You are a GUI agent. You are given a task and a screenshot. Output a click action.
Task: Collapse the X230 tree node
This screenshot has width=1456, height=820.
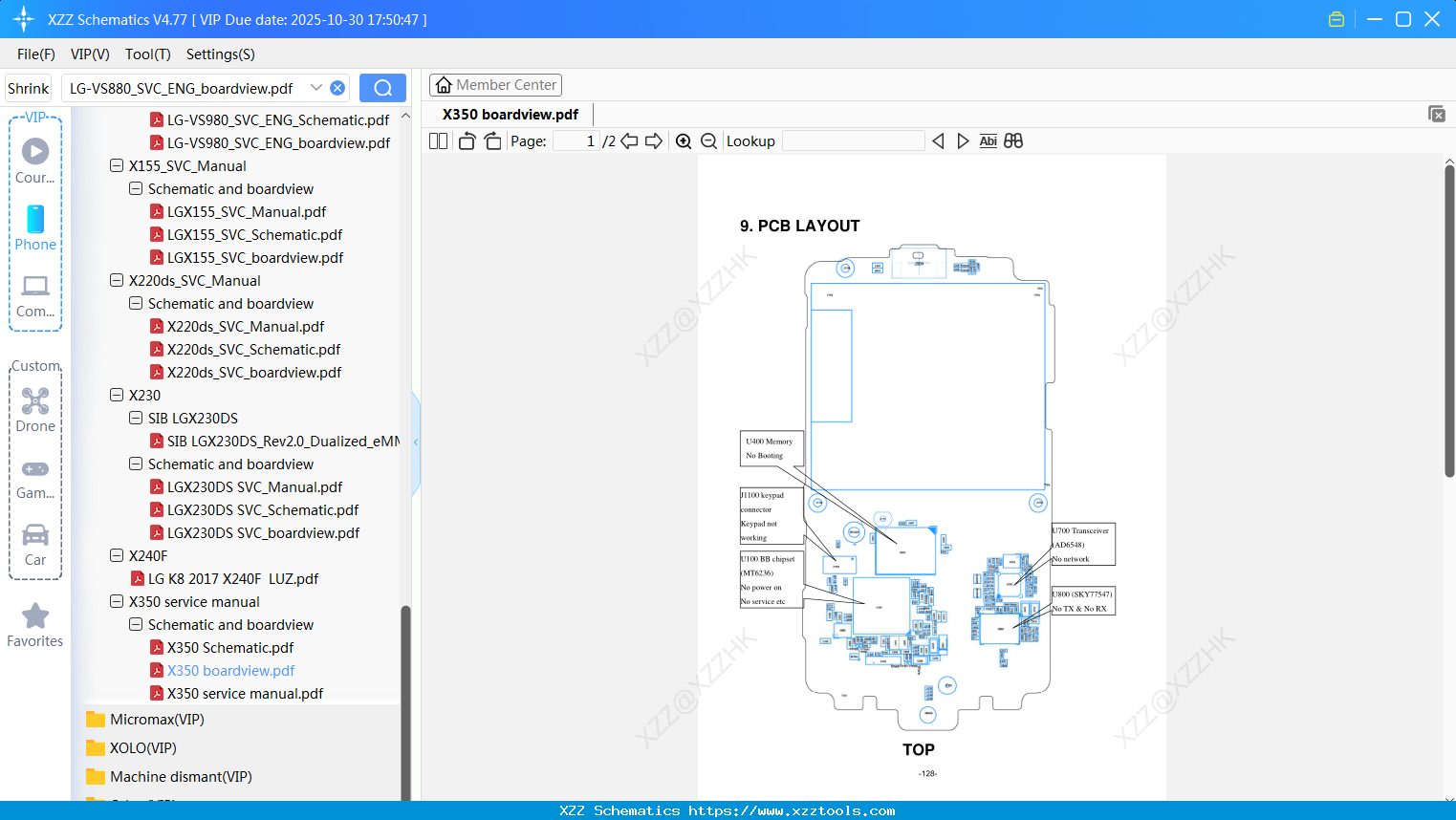(119, 395)
